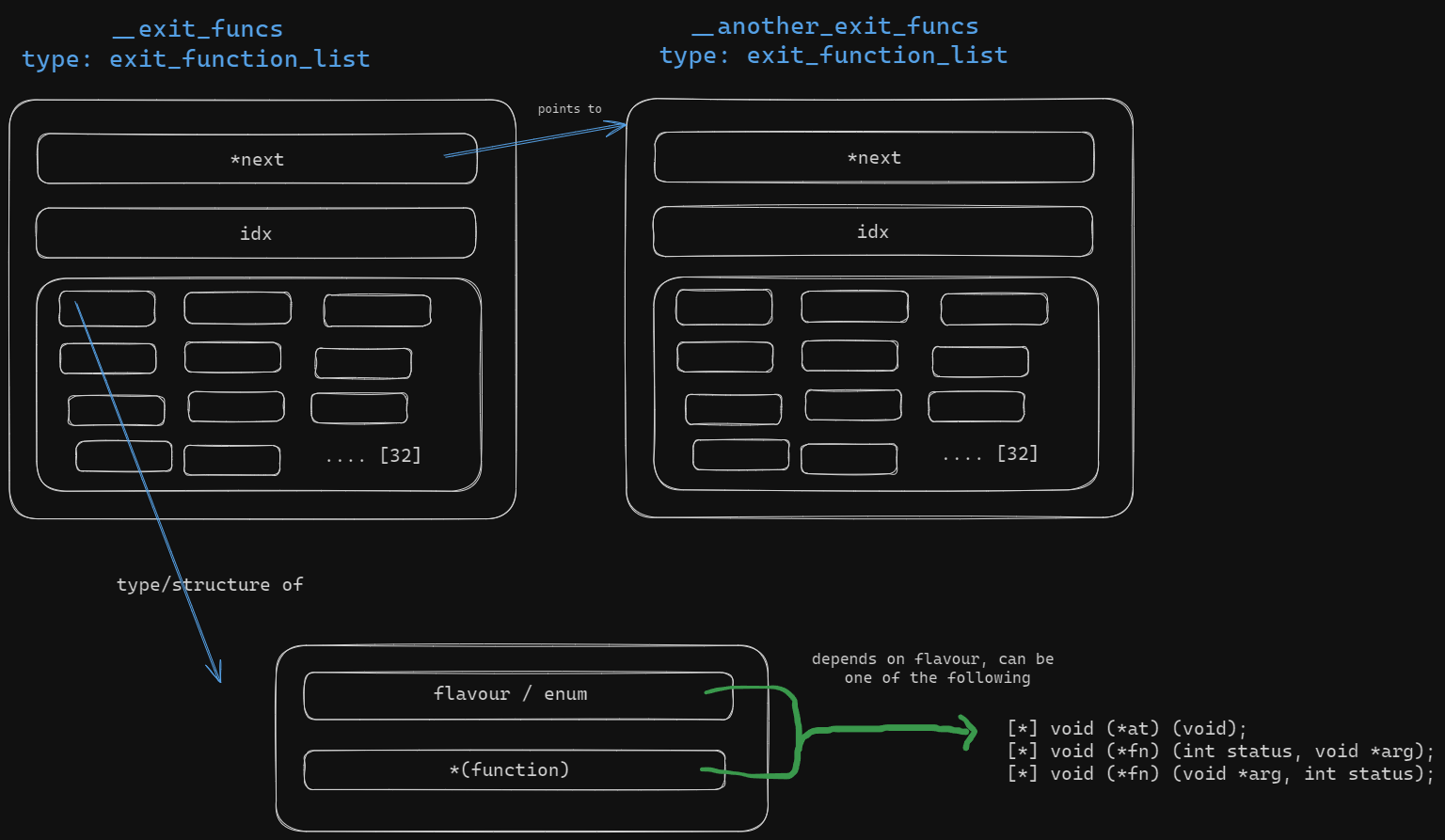1445x840 pixels.
Task: Select the idx box in __exit_funcs
Action: click(x=256, y=234)
